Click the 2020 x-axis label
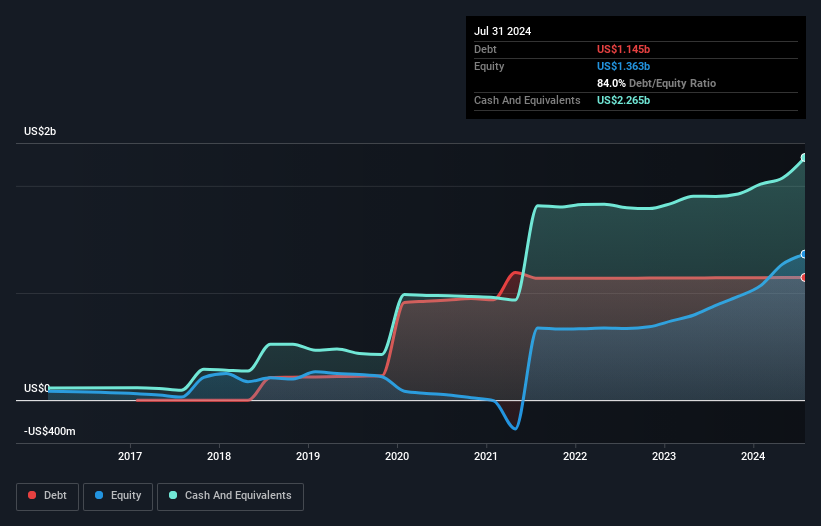Screen dimensions: 821x526 pyautogui.click(x=397, y=456)
